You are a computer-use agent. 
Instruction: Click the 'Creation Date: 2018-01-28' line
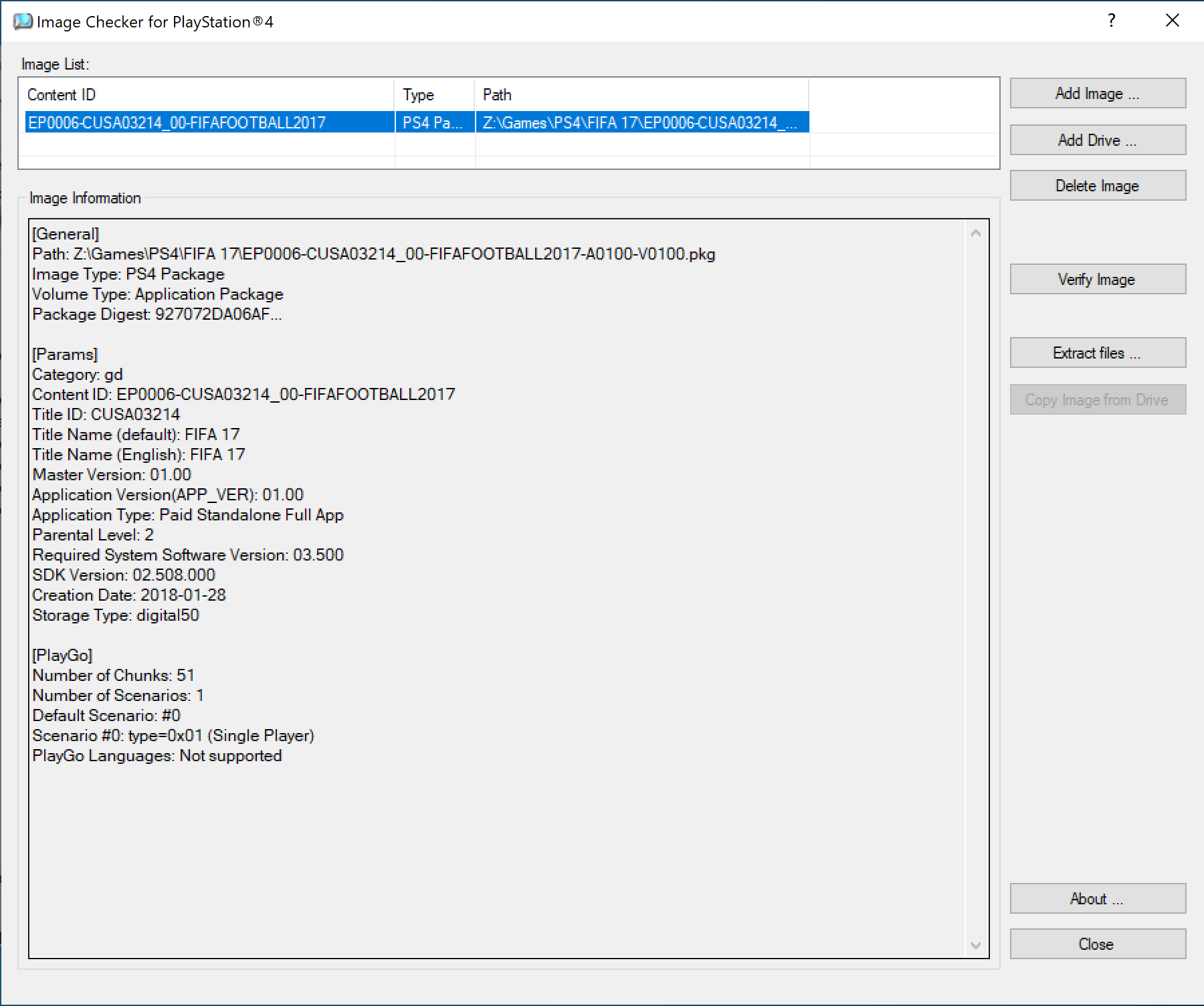click(x=129, y=595)
